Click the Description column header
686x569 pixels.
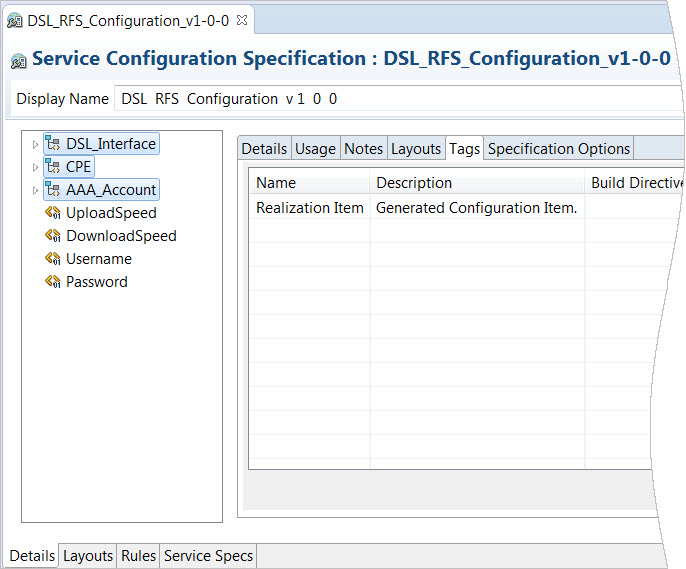point(414,183)
